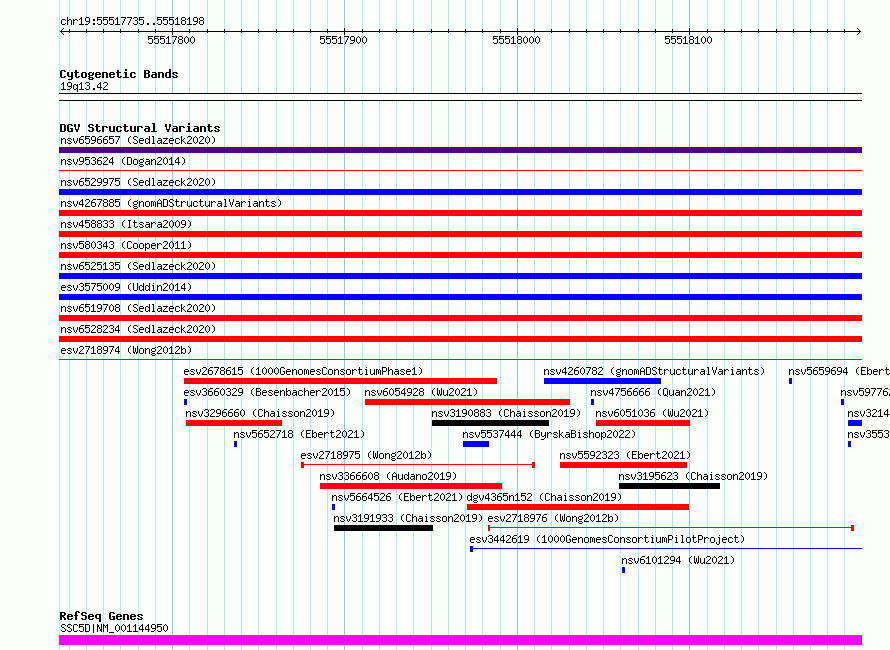
Task: Open the DGV Structural Variants track heading
Action: pos(140,128)
